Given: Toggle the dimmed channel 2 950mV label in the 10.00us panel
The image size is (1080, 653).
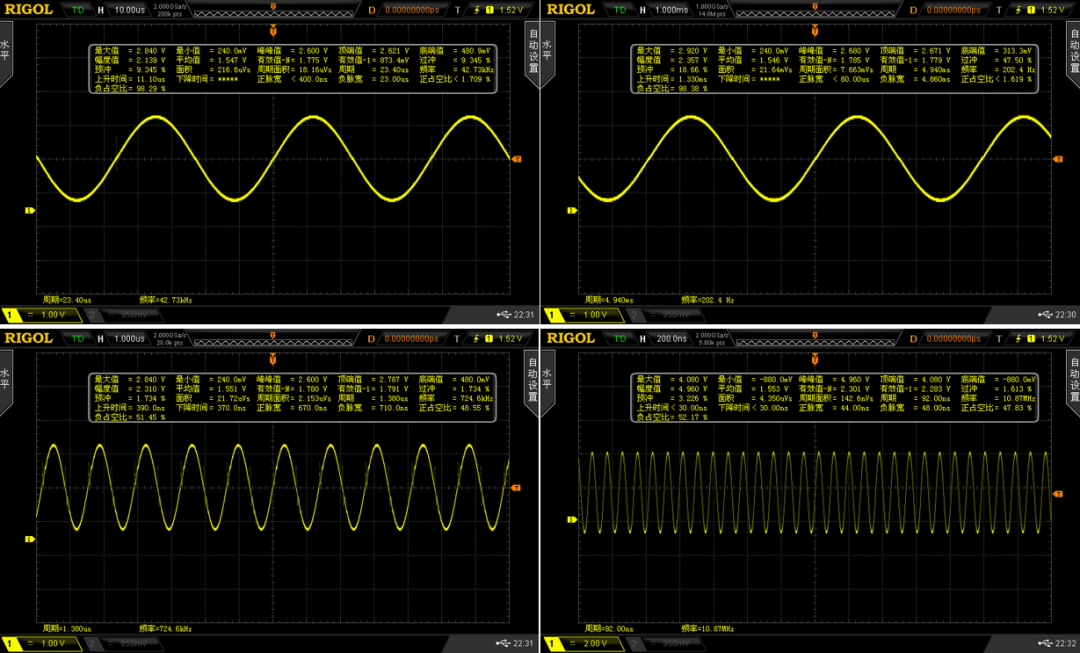Looking at the screenshot, I should tap(122, 315).
